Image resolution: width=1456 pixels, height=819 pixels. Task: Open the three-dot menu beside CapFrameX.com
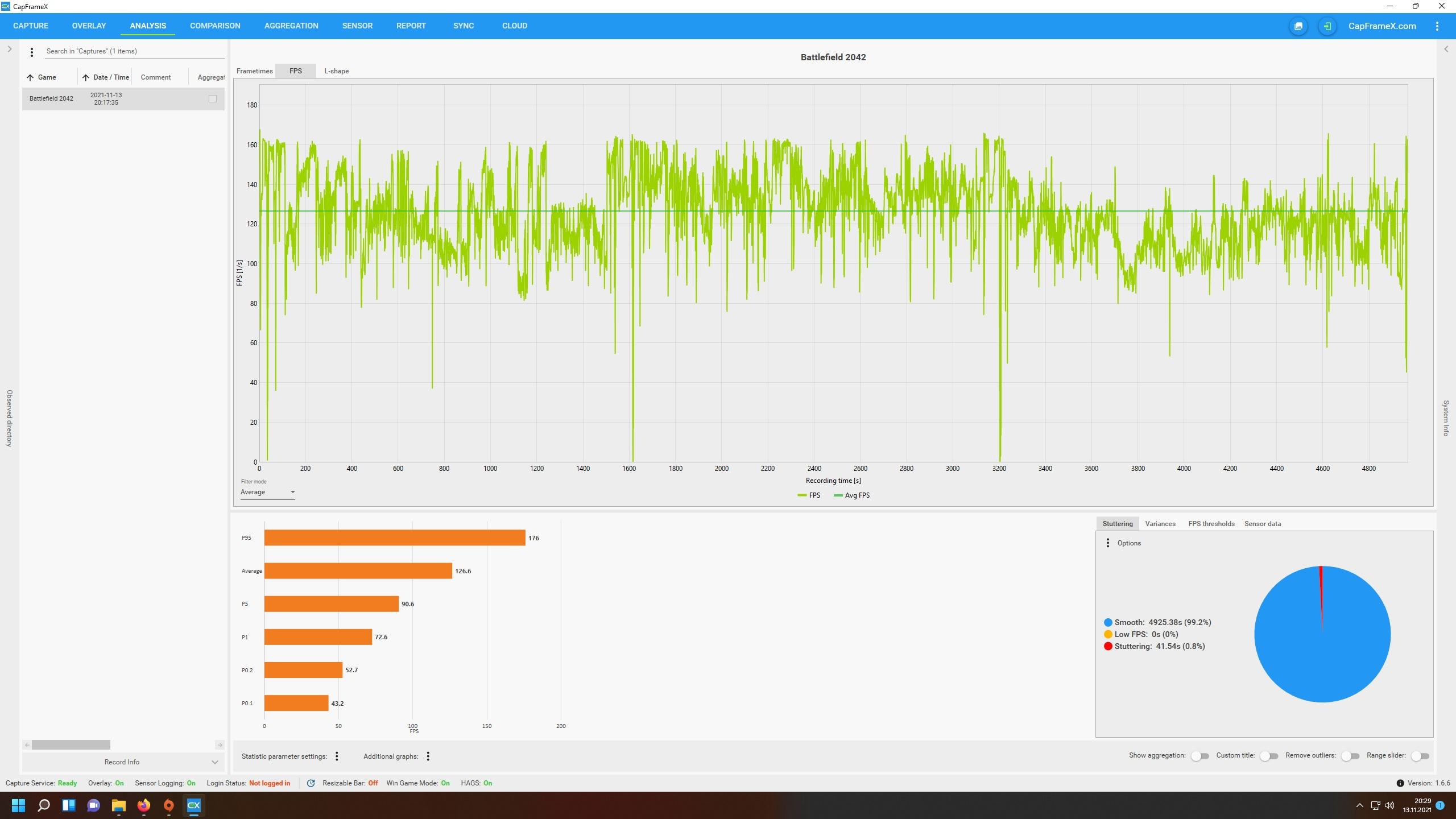[x=1437, y=26]
